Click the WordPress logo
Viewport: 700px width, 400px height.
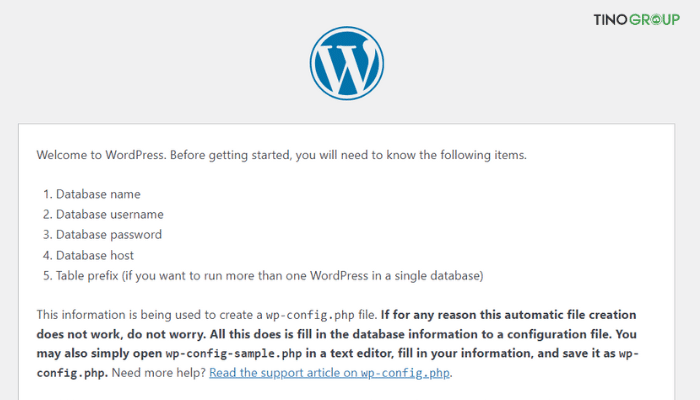[347, 63]
